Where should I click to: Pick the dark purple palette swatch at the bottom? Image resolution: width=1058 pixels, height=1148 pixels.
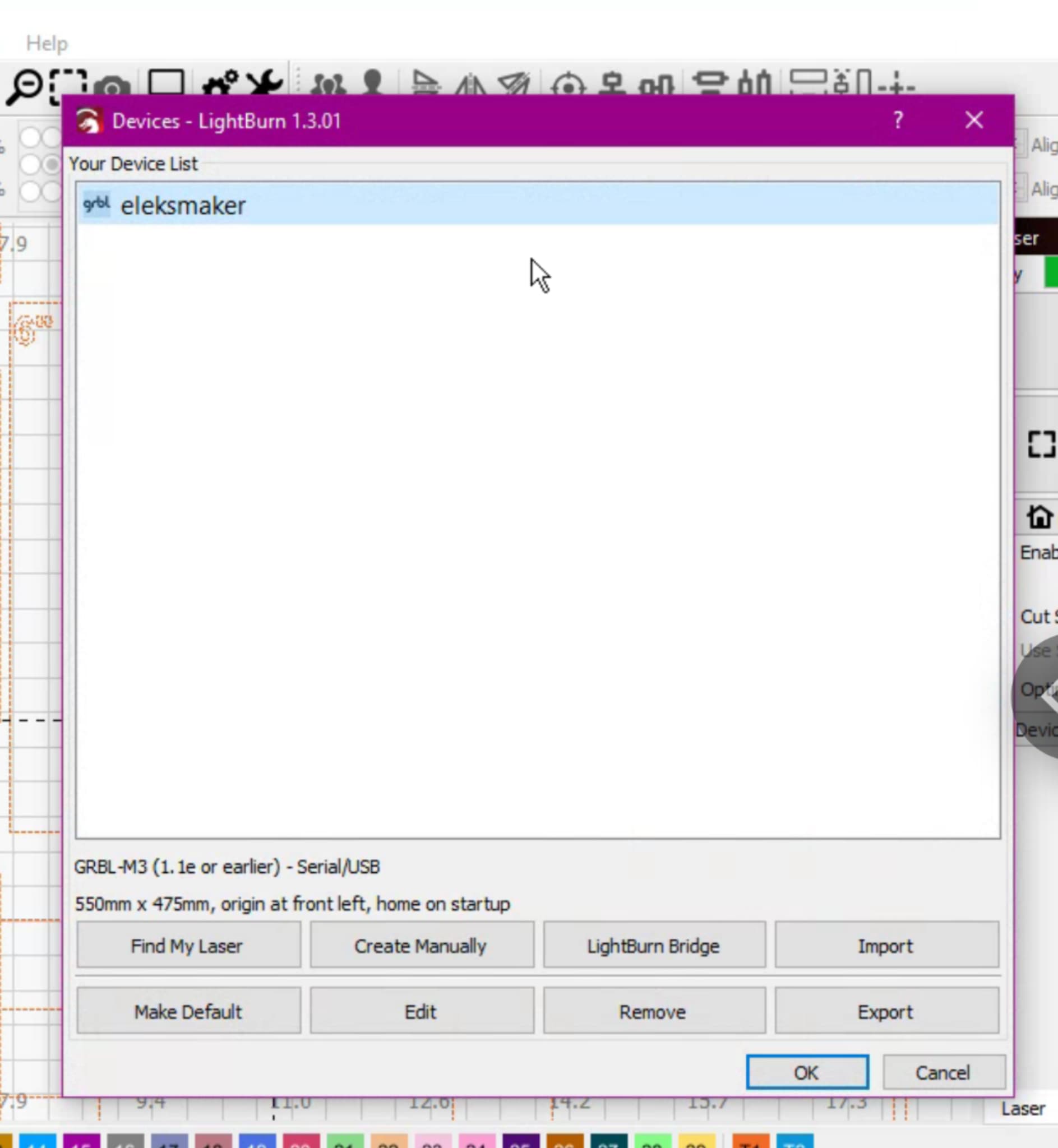(x=520, y=1141)
